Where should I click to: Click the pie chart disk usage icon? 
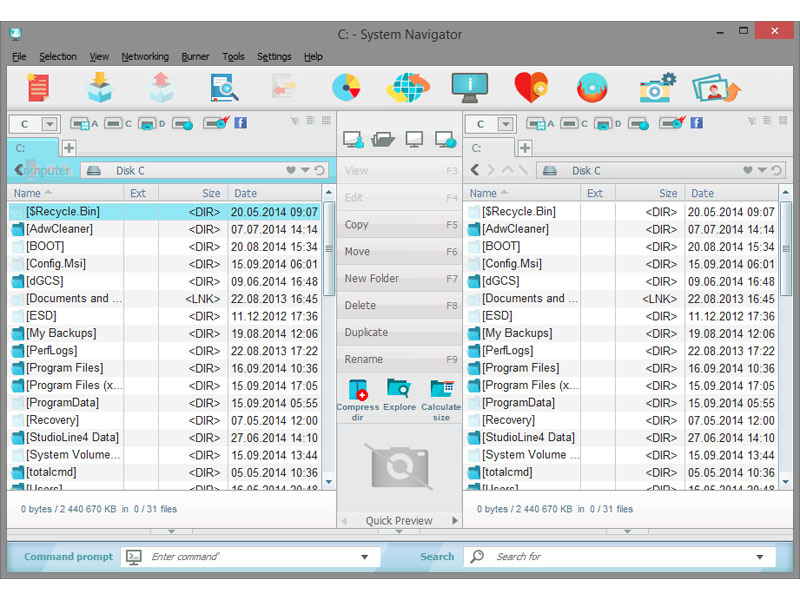347,88
